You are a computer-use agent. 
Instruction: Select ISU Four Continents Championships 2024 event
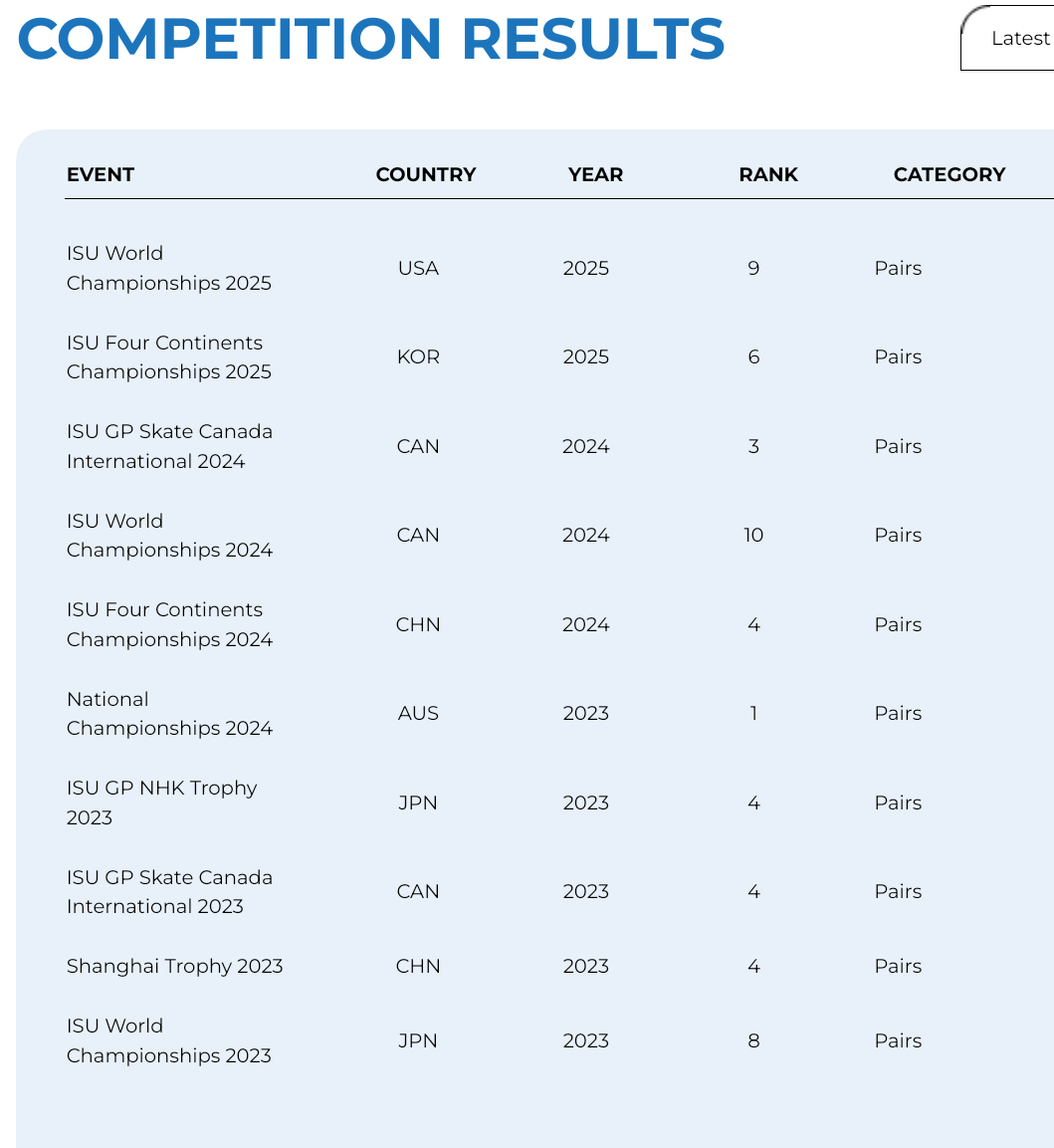point(169,624)
